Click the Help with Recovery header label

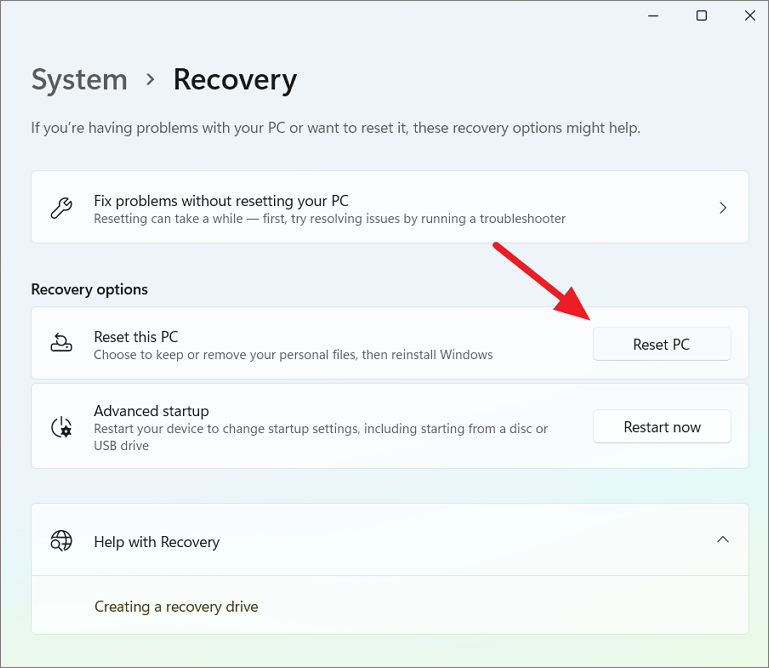[x=156, y=542]
